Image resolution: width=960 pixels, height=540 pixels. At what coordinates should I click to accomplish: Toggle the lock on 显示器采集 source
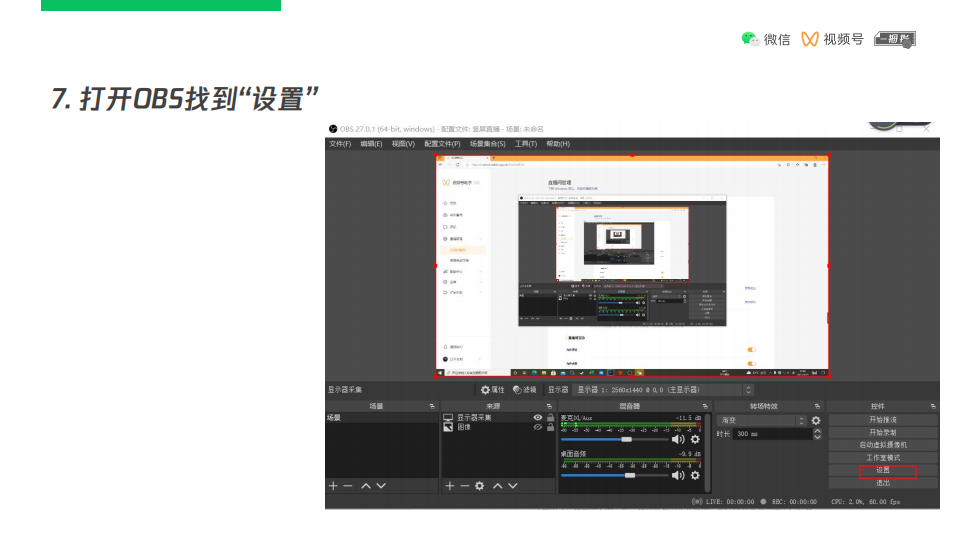click(x=550, y=417)
